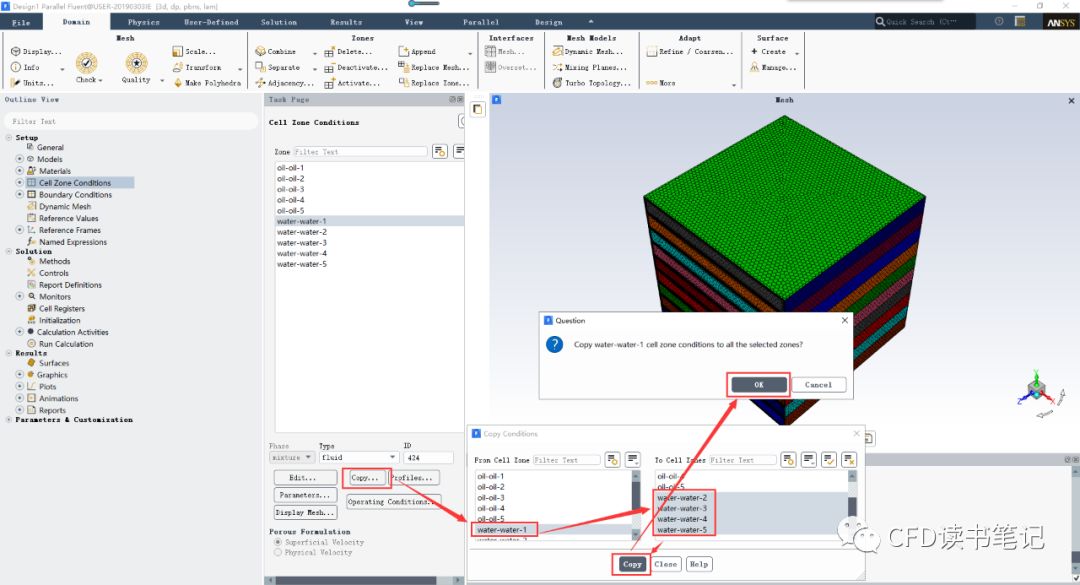Select the Superficial Velocity radio button
The width and height of the screenshot is (1080, 585).
click(x=278, y=542)
